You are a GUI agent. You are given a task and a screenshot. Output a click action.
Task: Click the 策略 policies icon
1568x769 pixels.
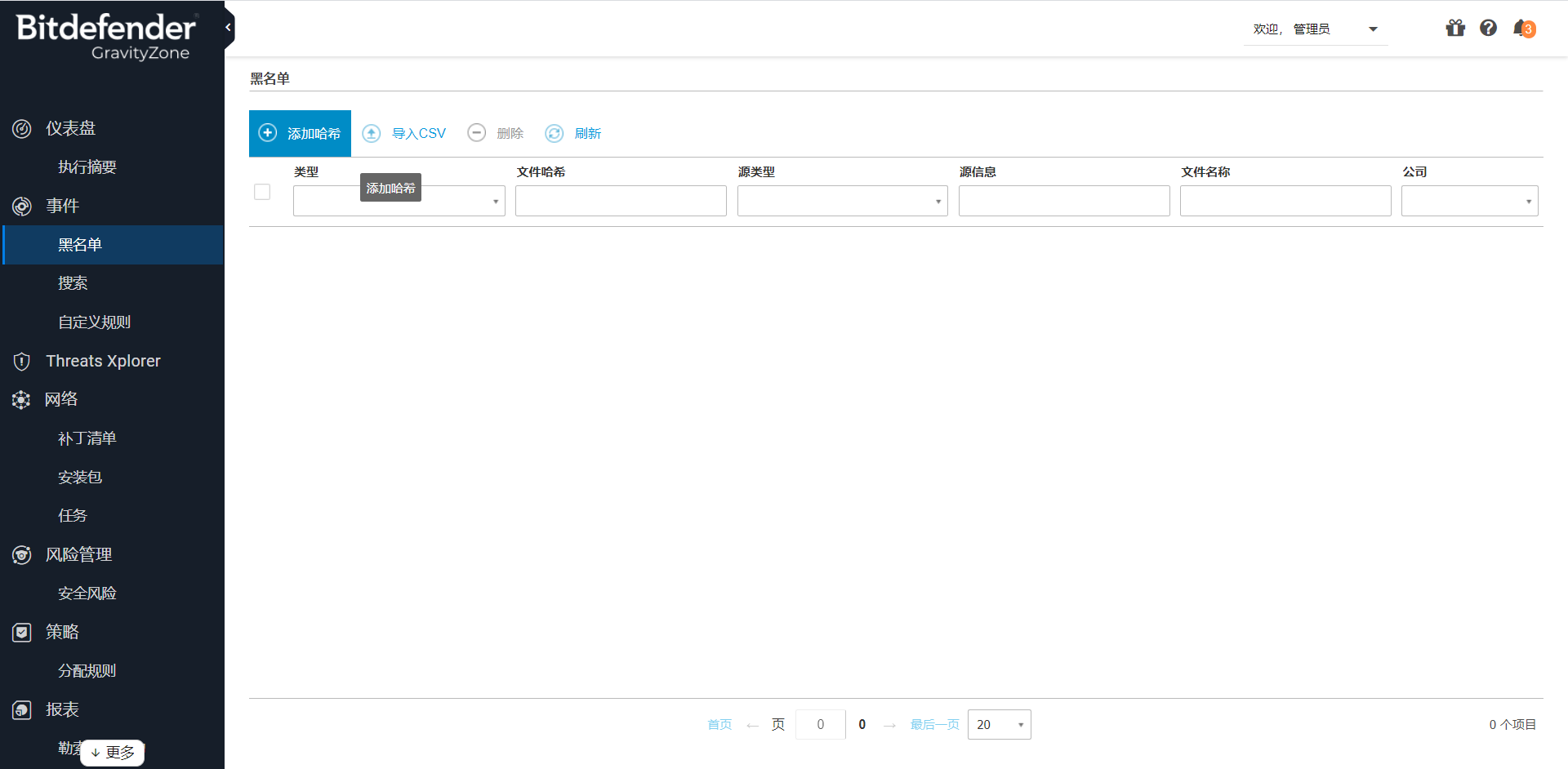pyautogui.click(x=22, y=633)
